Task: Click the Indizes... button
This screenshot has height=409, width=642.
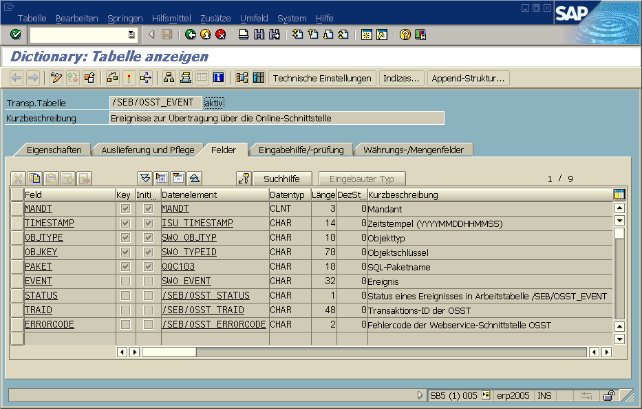Action: pos(402,77)
